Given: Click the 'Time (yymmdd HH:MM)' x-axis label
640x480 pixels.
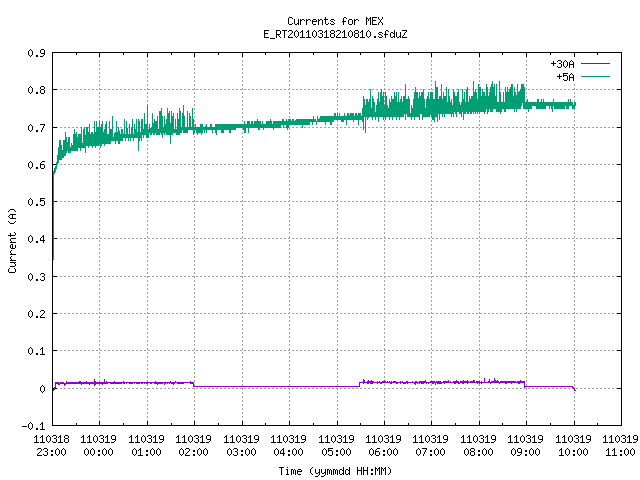Looking at the screenshot, I should [x=335, y=471].
